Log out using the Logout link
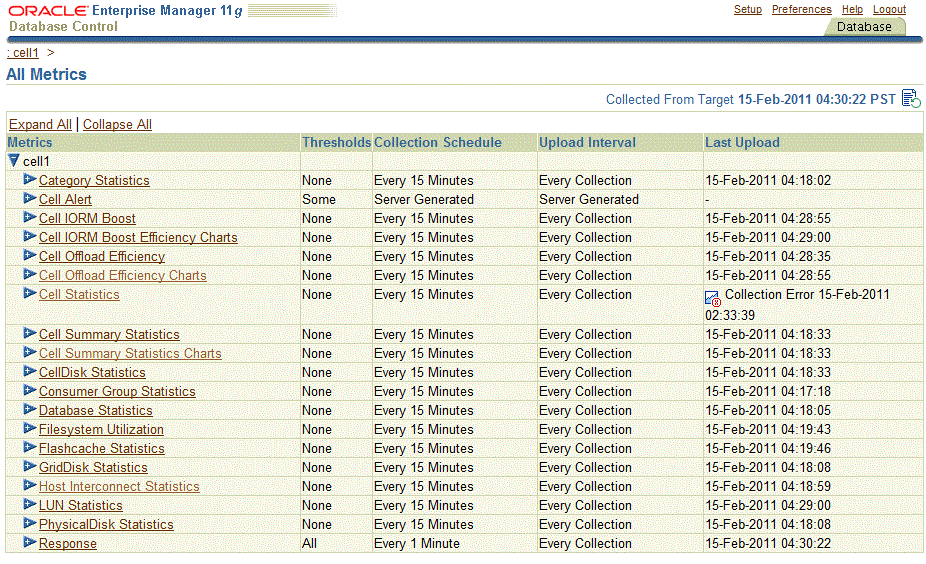 point(889,9)
